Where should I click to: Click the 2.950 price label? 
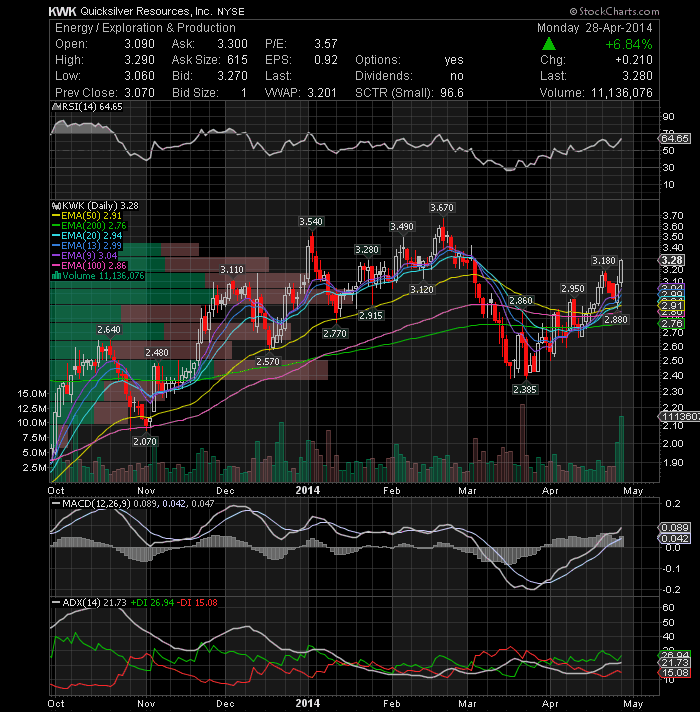[573, 288]
